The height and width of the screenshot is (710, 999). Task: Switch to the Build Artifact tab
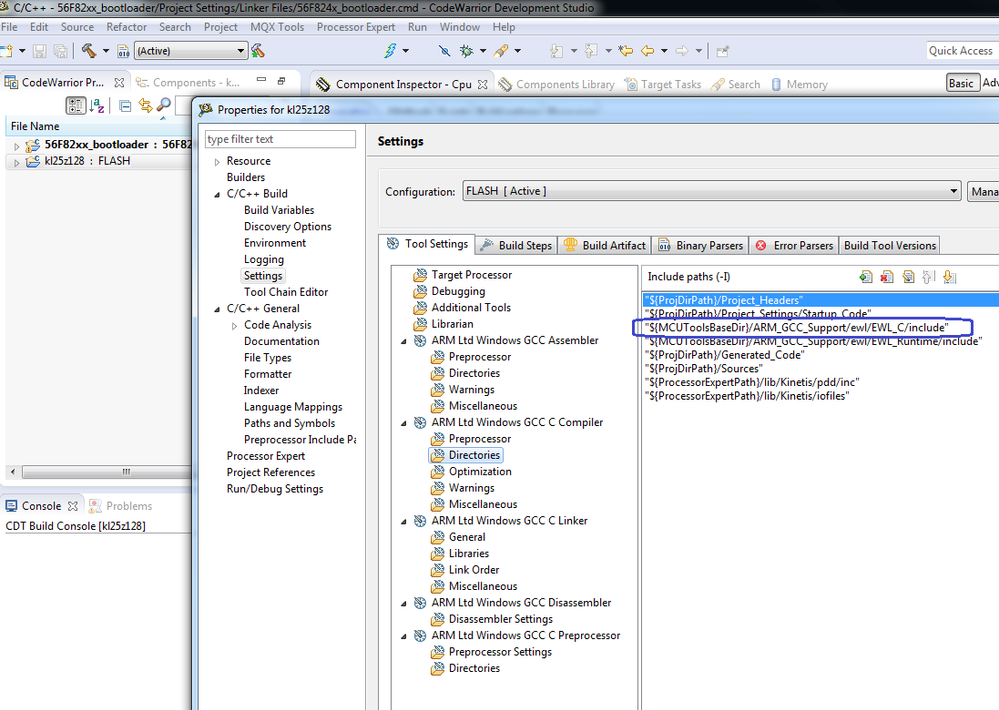coord(605,245)
